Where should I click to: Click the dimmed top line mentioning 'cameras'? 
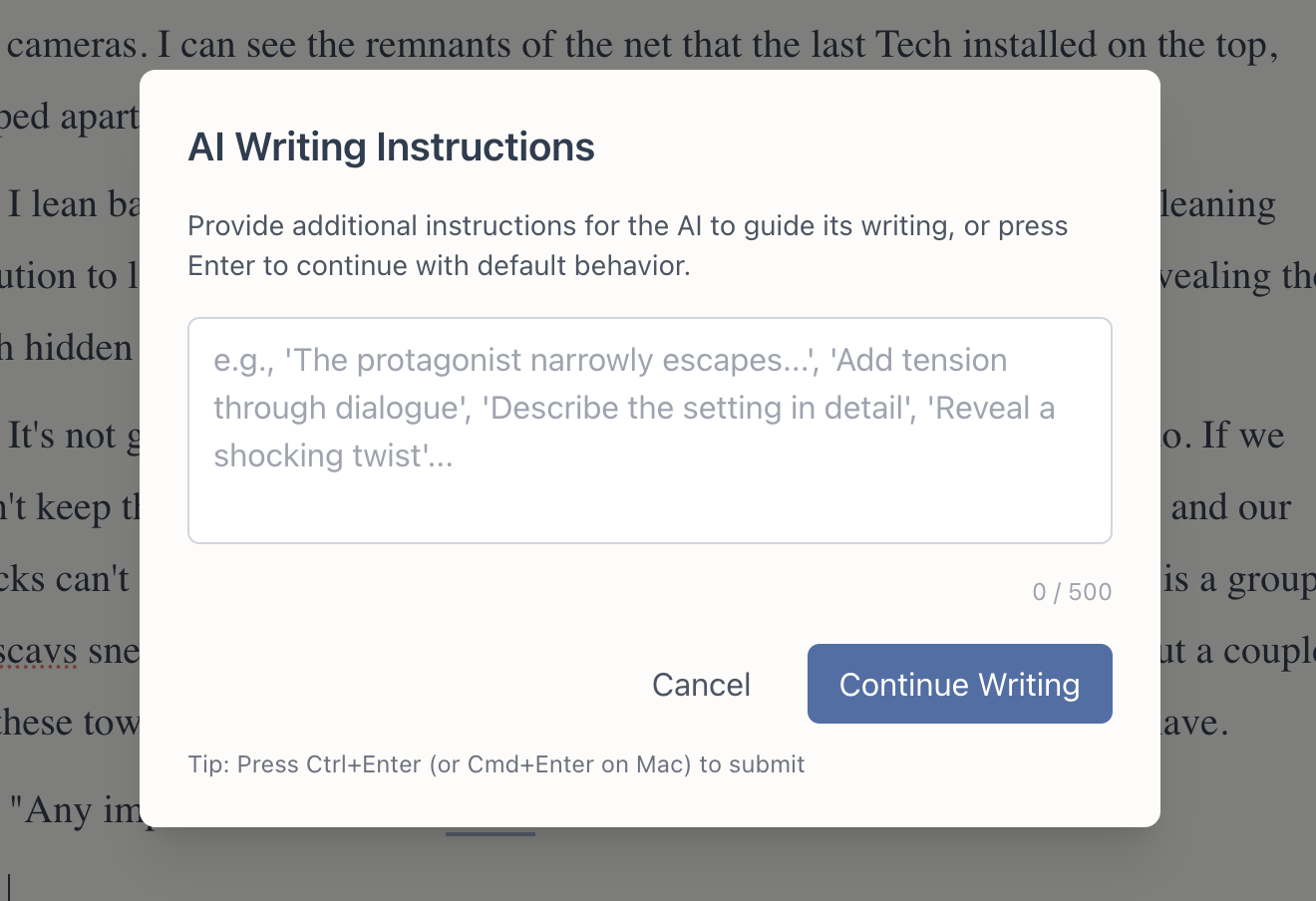pyautogui.click(x=638, y=45)
